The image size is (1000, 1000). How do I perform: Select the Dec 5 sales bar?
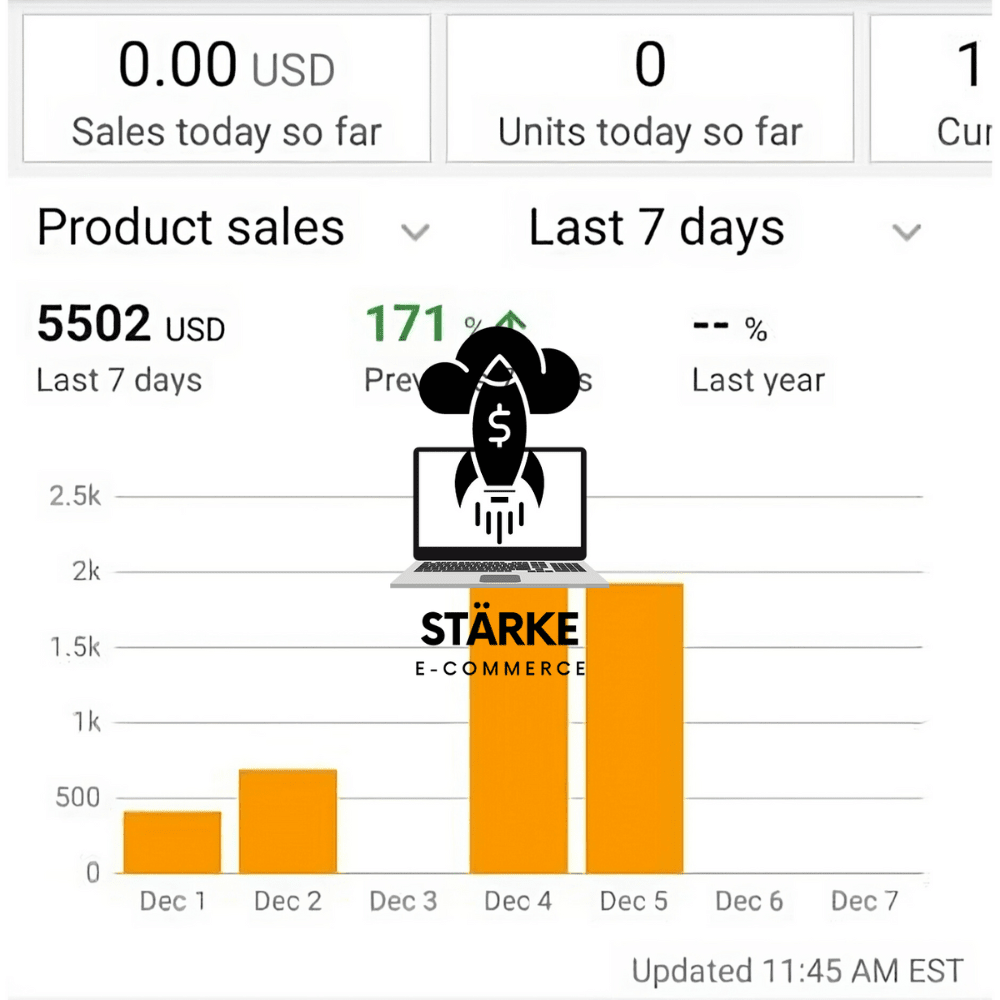pos(635,728)
